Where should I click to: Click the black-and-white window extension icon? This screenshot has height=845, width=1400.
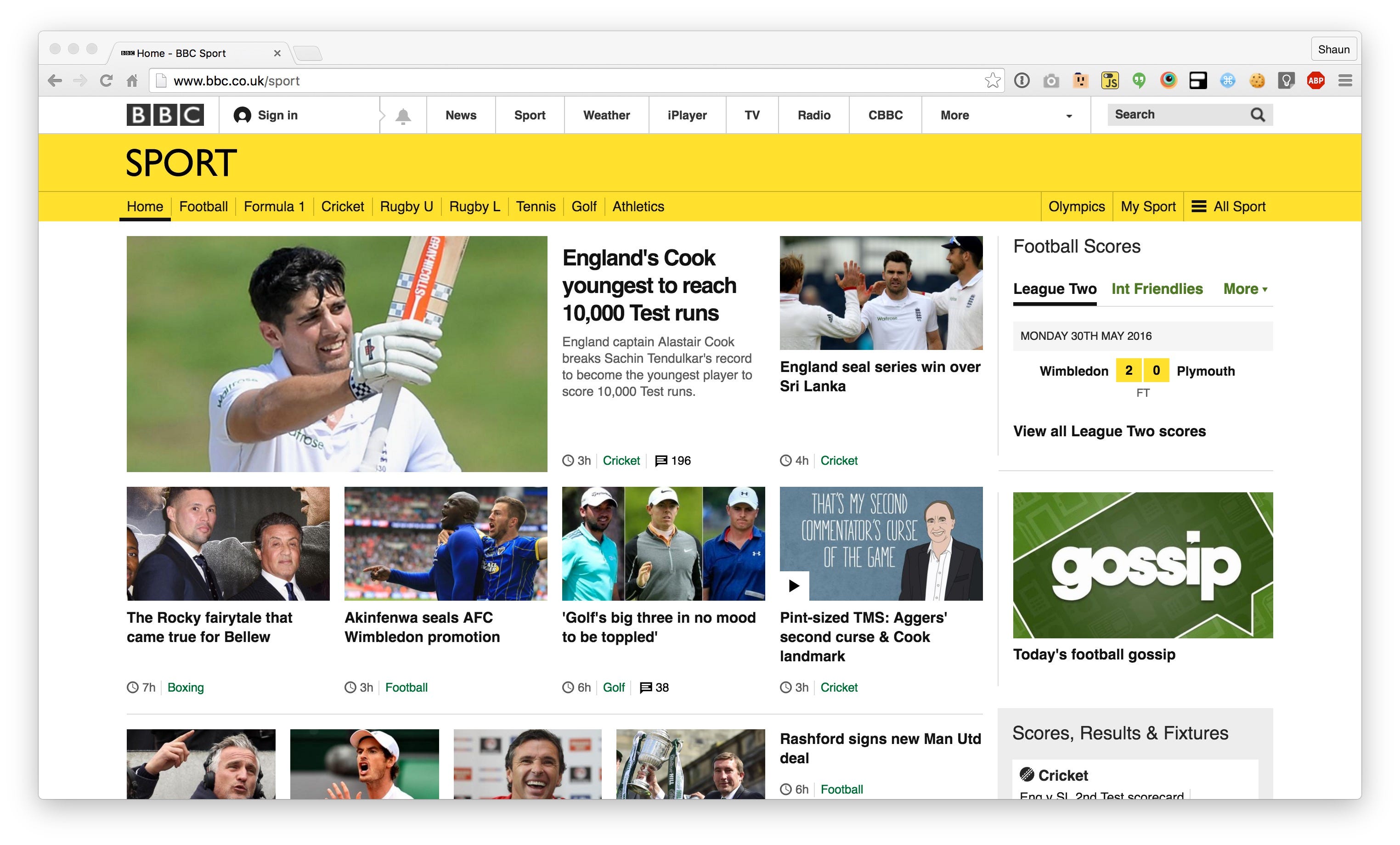point(1198,81)
